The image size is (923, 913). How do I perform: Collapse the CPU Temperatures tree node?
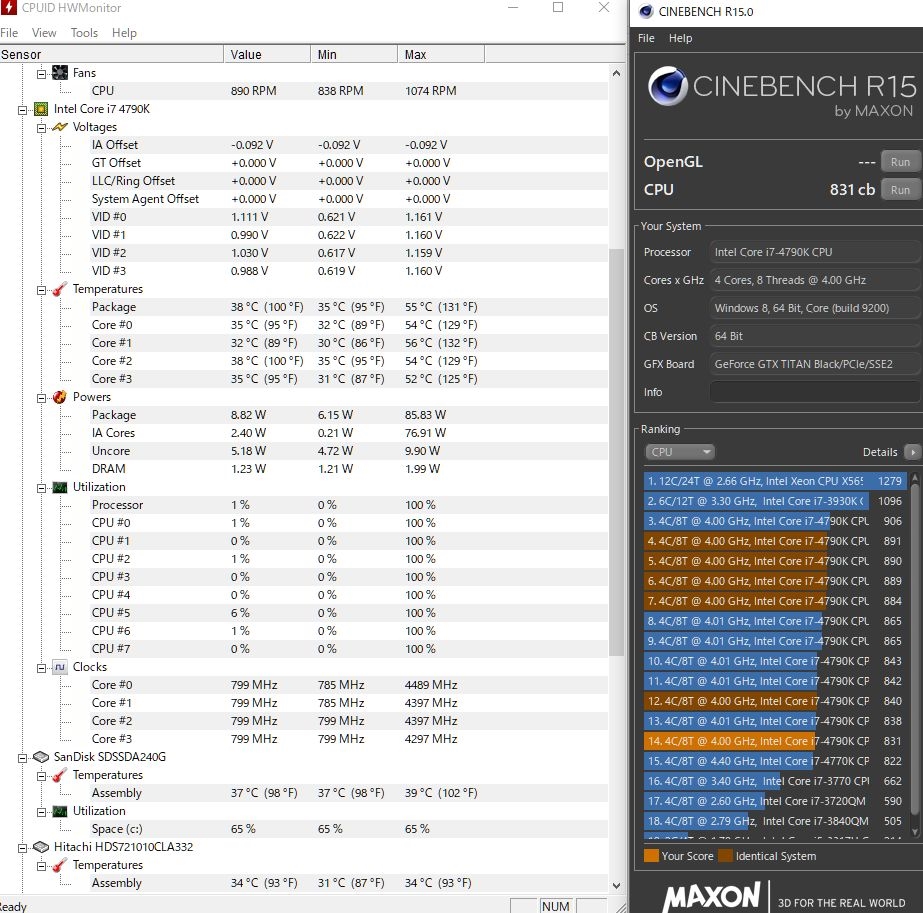41,290
